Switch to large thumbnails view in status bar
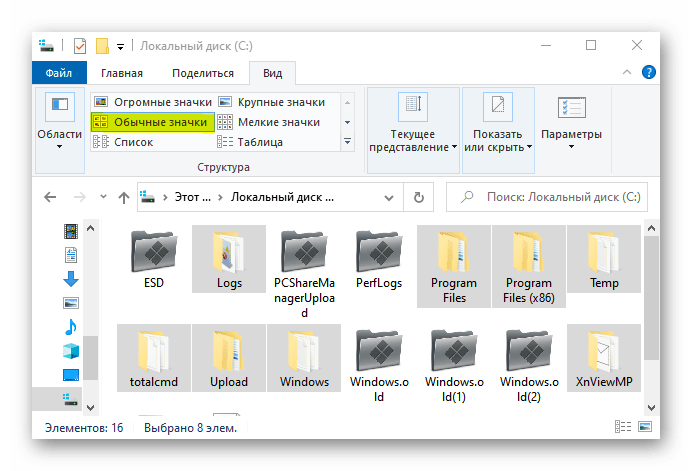Screen dimensions: 692x471 [645, 426]
